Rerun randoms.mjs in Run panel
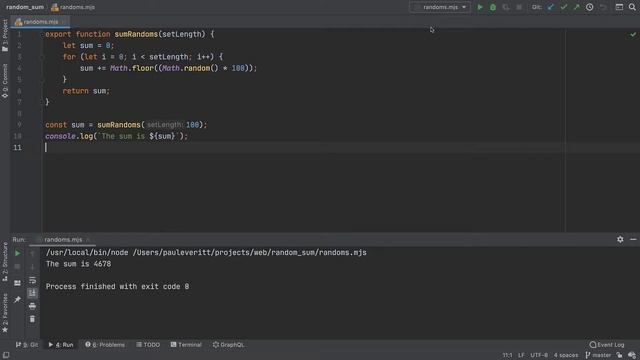This screenshot has height=360, width=640. [18, 253]
